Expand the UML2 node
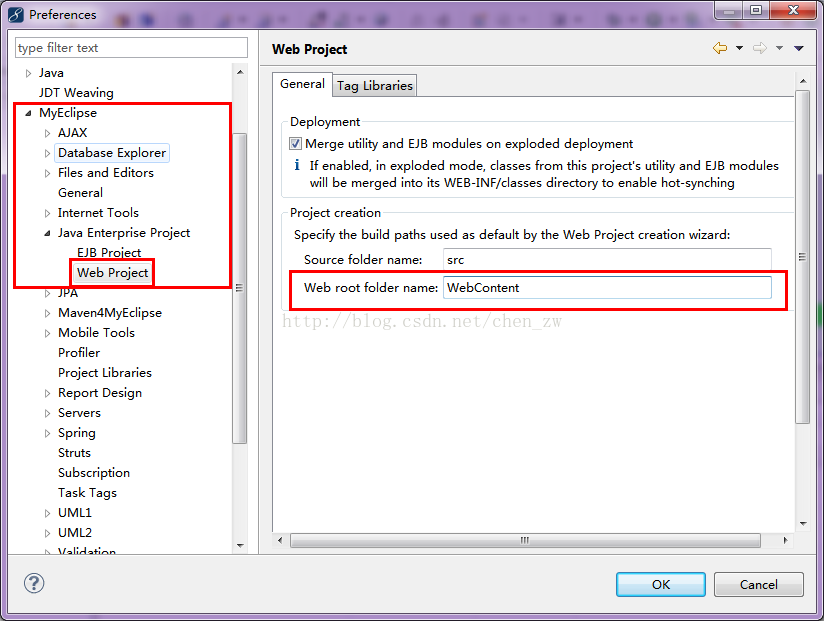The width and height of the screenshot is (824, 621). coord(47,533)
